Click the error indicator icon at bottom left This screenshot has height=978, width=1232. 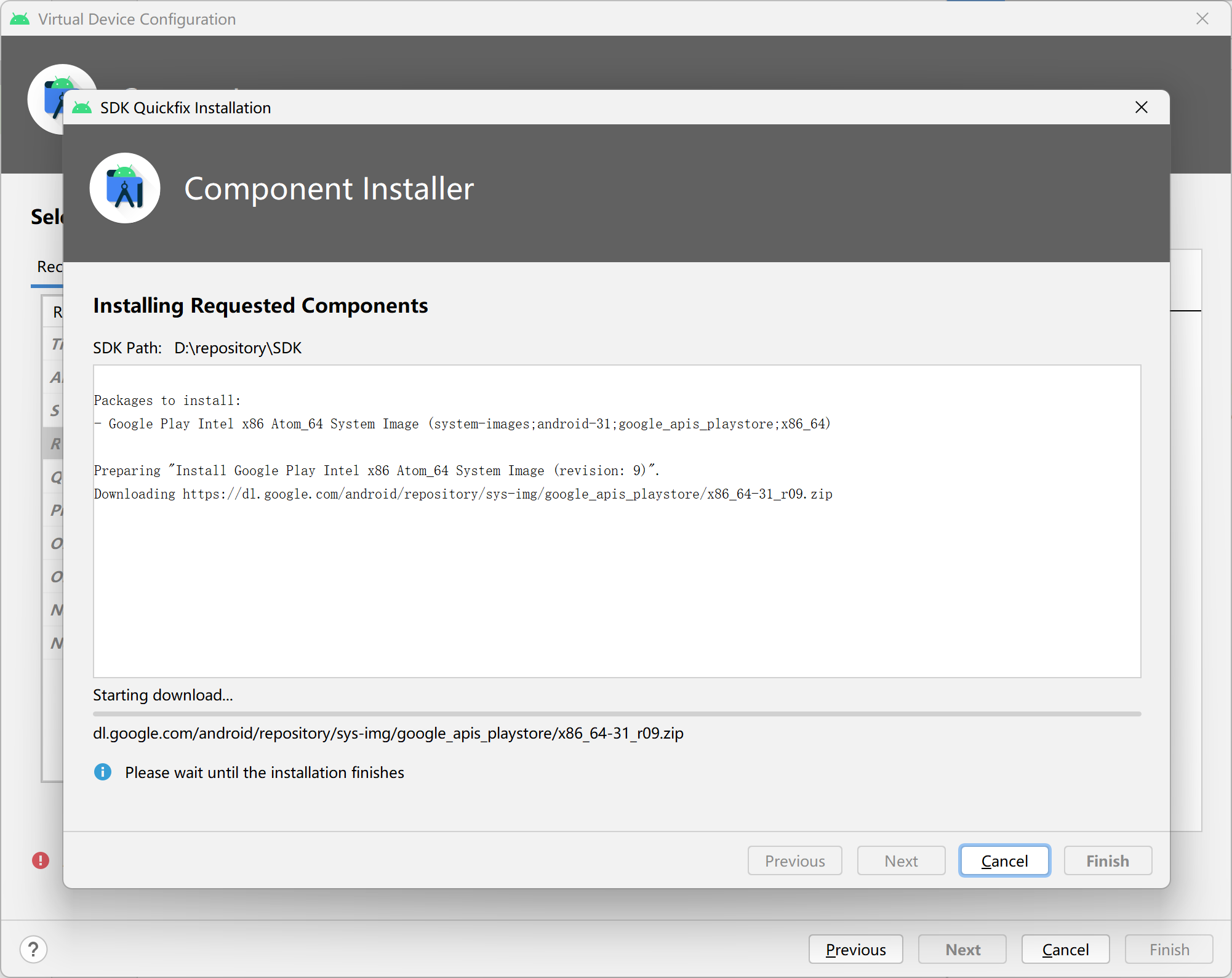(x=41, y=857)
